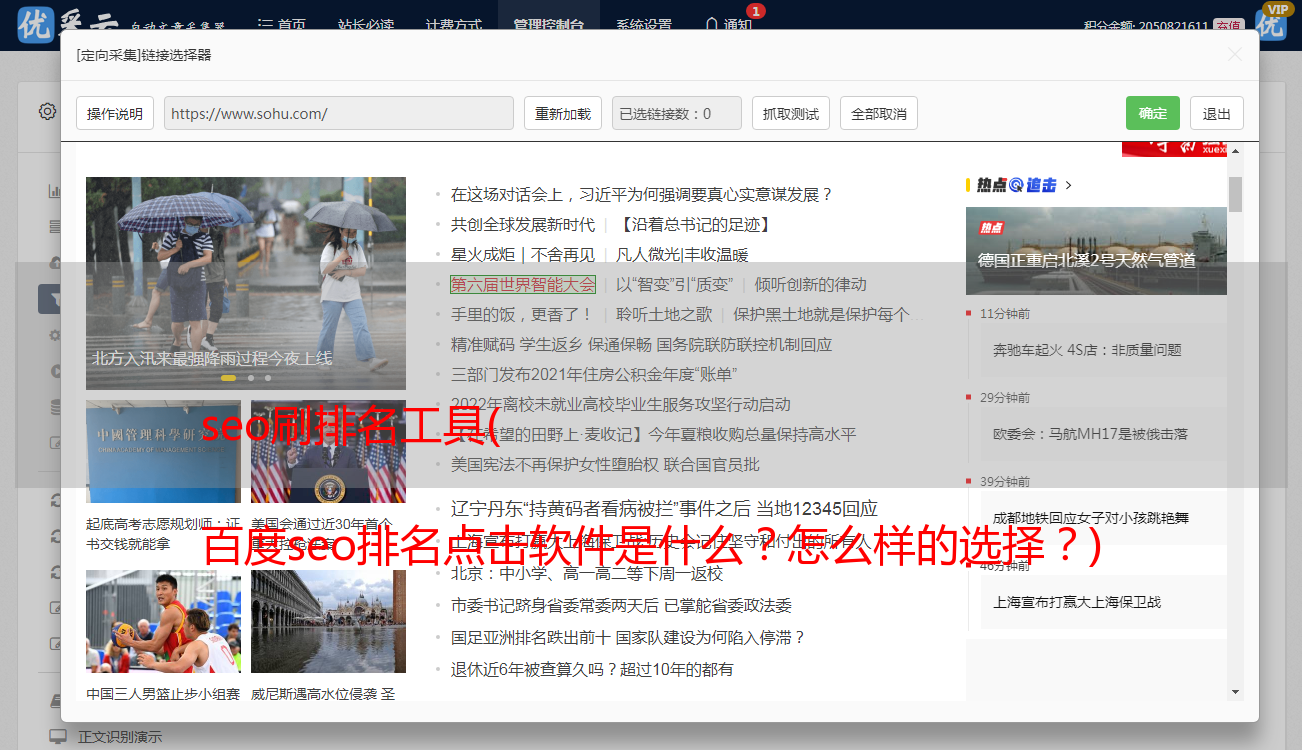Click the gear icon behind the dialog
Screen dimensions: 1302x750
(47, 111)
